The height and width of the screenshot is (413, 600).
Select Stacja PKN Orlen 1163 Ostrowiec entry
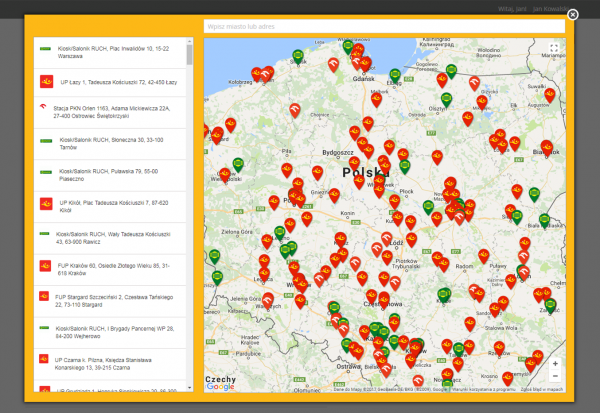click(112, 110)
